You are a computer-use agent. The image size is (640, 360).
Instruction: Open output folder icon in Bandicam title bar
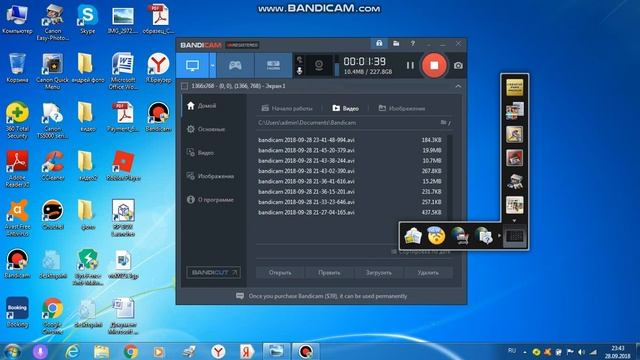pos(396,43)
